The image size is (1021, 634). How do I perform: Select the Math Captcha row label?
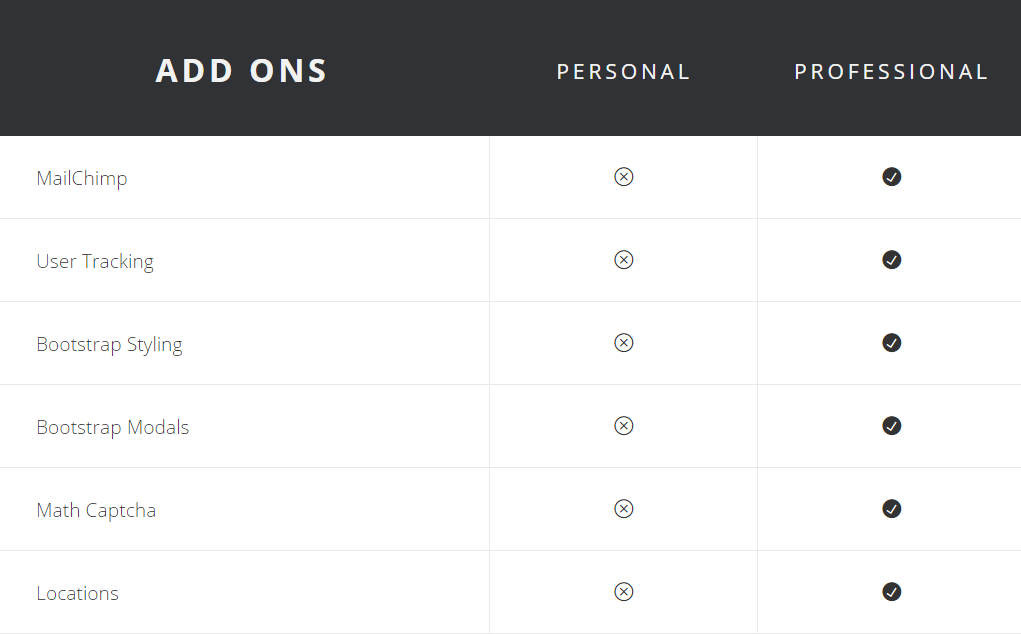click(96, 511)
